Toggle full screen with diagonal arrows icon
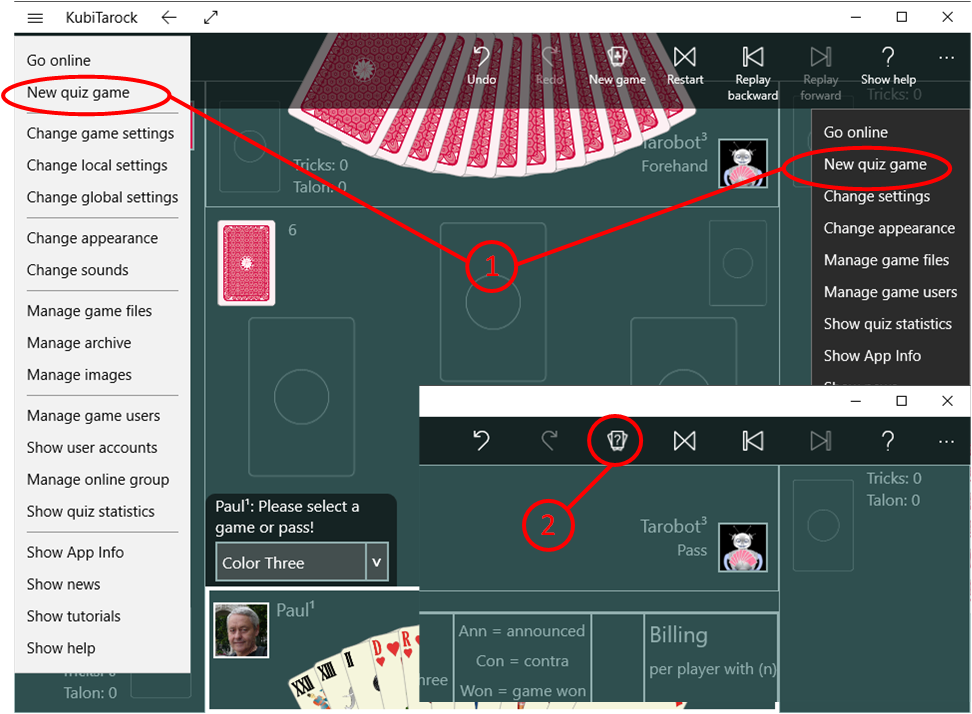972x714 pixels. click(210, 17)
